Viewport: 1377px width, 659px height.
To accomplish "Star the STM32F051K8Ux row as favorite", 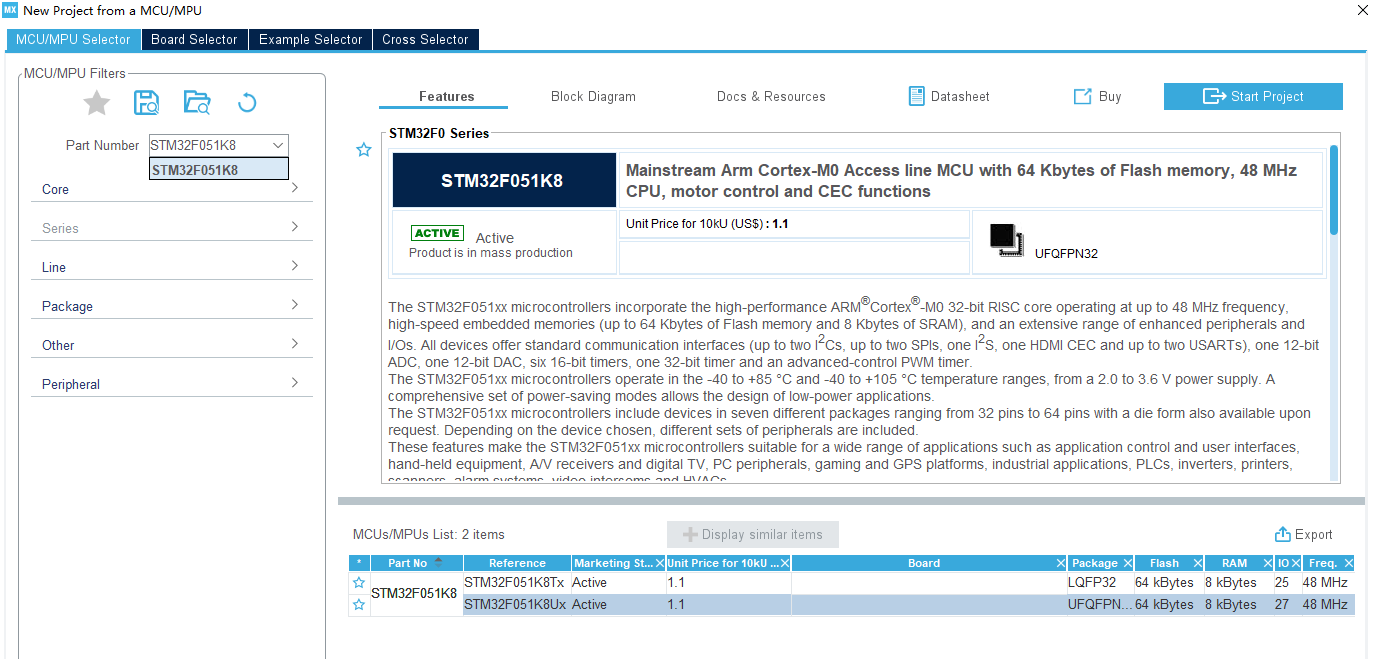I will tap(359, 604).
